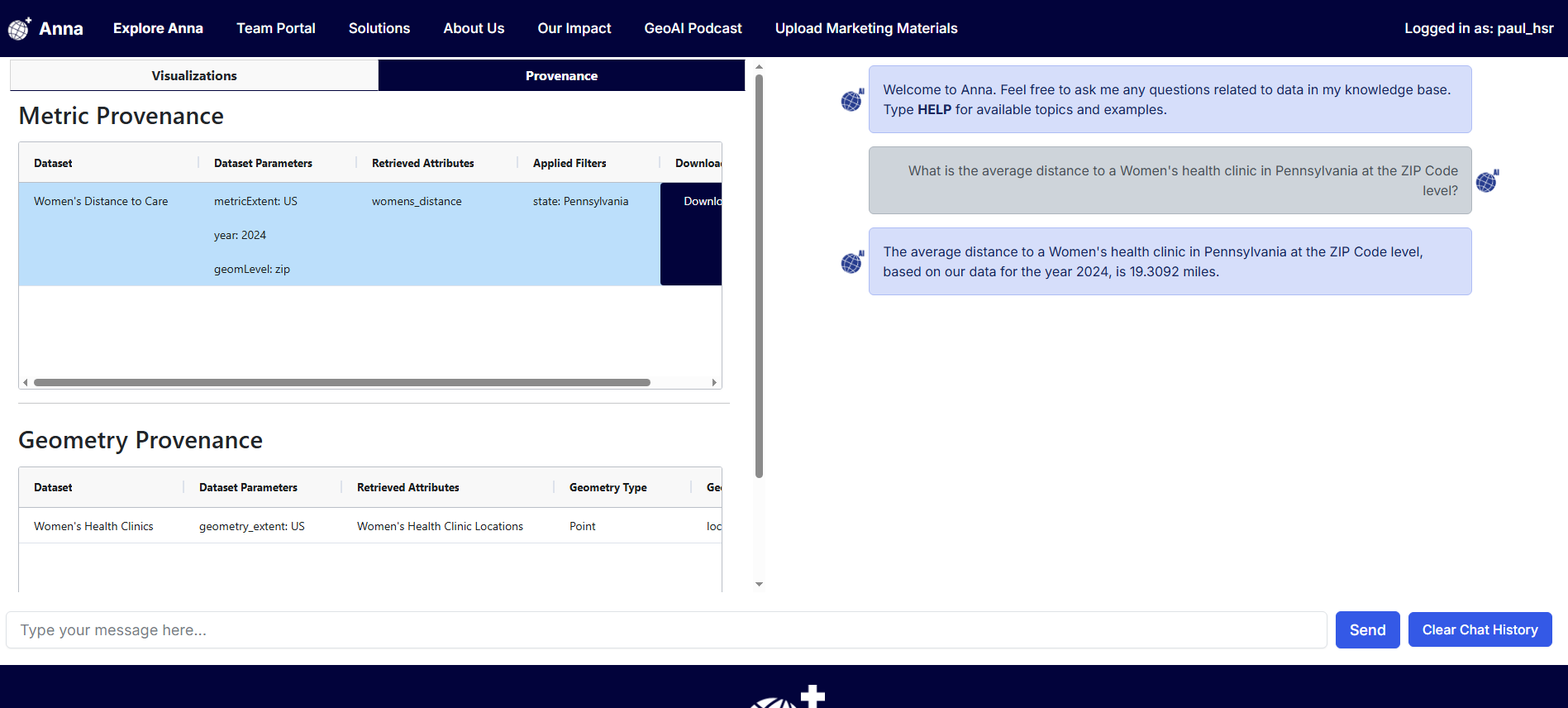Click the bot avatar next to the 19.3092 miles answer
This screenshot has height=708, width=1568.
coord(852,262)
